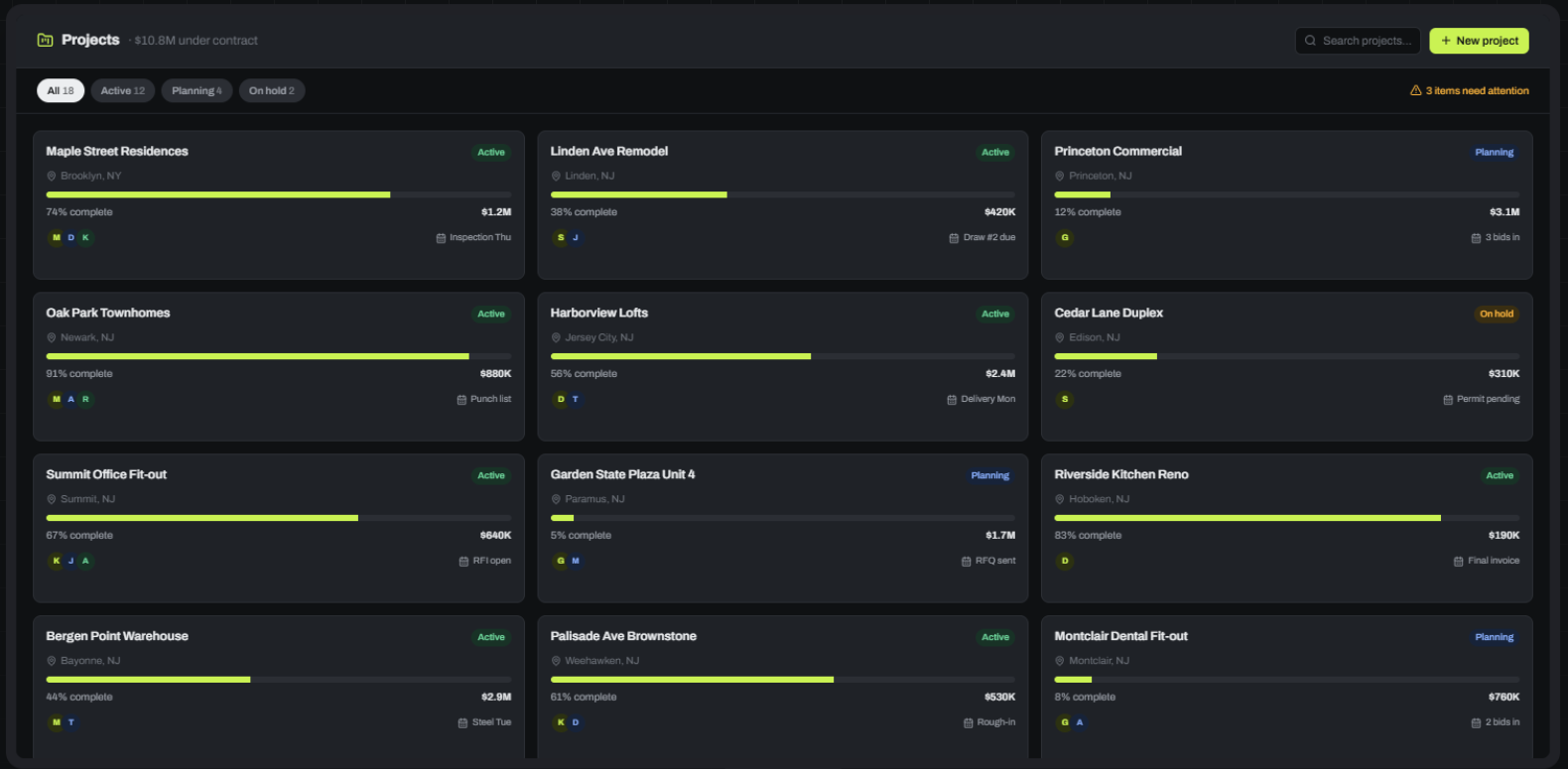The height and width of the screenshot is (769, 1568).
Task: Click the calendar icon beside Delivery Mon
Action: click(952, 400)
